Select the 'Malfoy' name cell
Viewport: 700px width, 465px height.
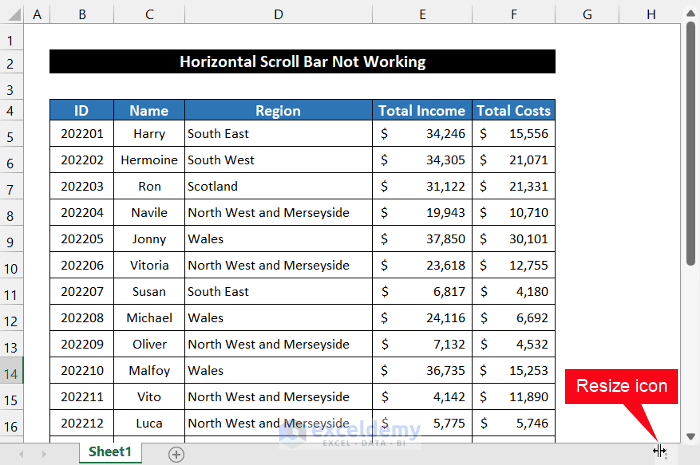[149, 370]
